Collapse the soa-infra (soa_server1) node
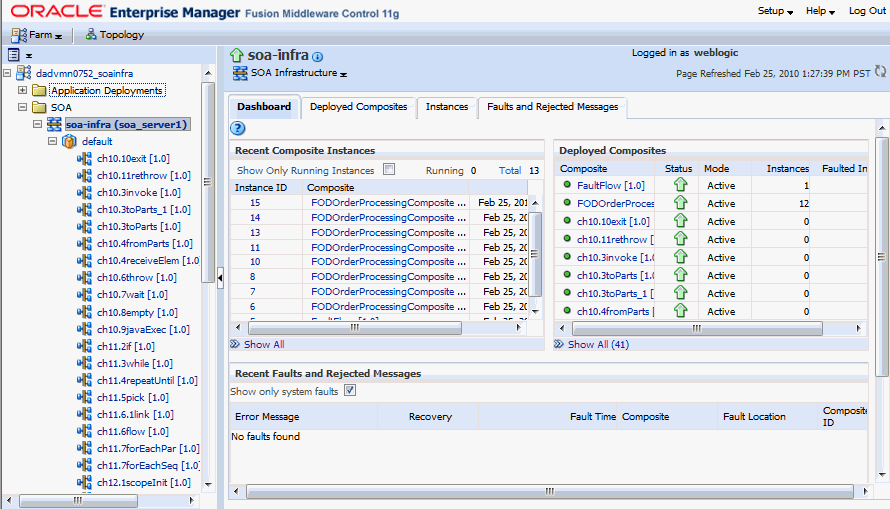Screen dimensions: 890x509 tap(37, 124)
